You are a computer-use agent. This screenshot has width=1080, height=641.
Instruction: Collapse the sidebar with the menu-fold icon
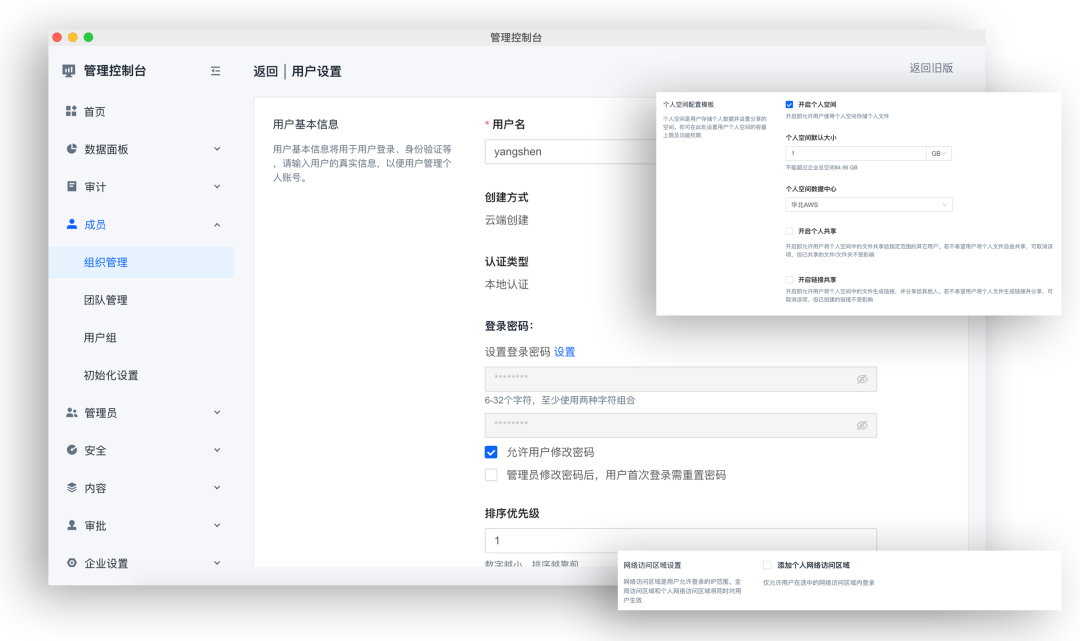click(x=216, y=71)
